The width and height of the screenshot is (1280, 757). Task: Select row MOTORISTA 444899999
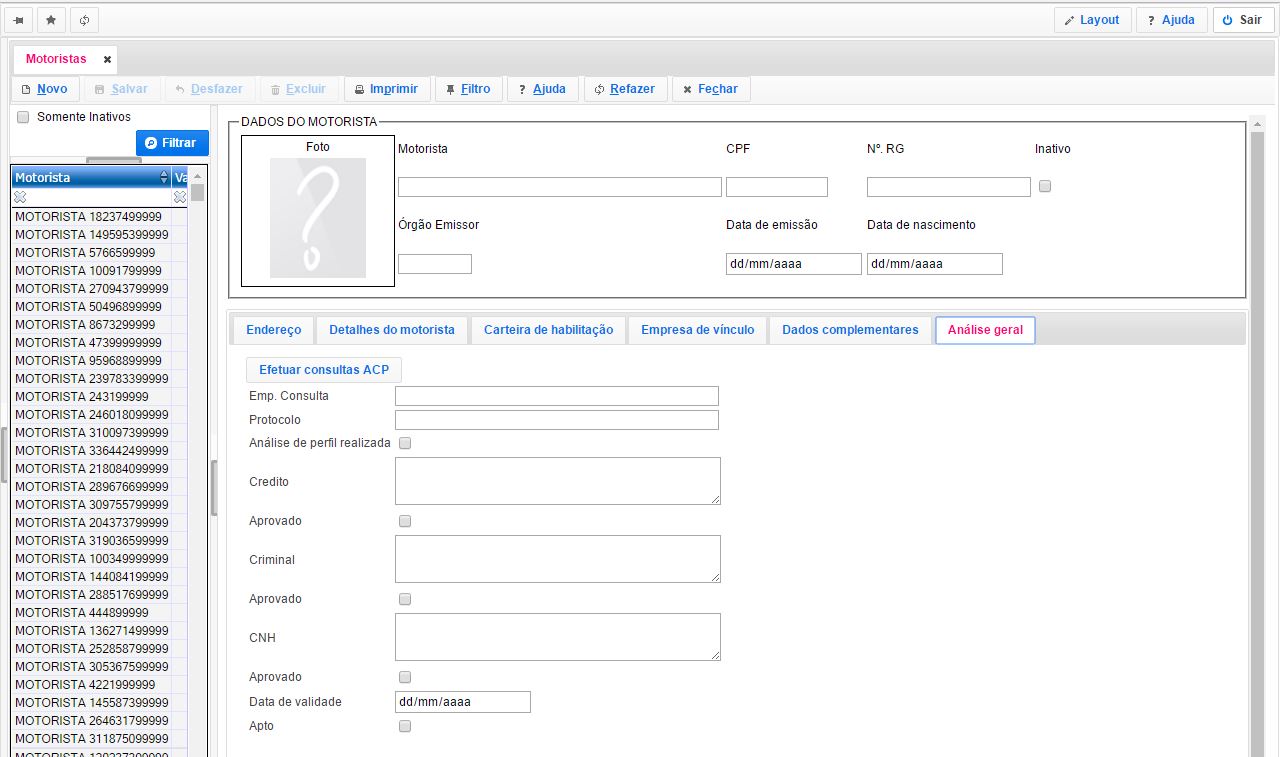coord(99,613)
